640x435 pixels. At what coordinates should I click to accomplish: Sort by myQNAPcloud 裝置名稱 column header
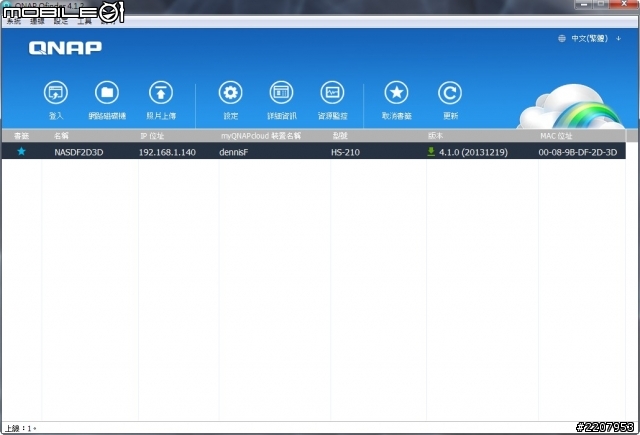[x=261, y=135]
